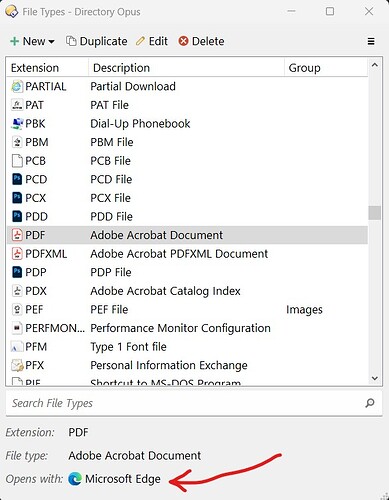Click the Directory Opus title bar icon
The height and width of the screenshot is (500, 389).
[x=11, y=12]
